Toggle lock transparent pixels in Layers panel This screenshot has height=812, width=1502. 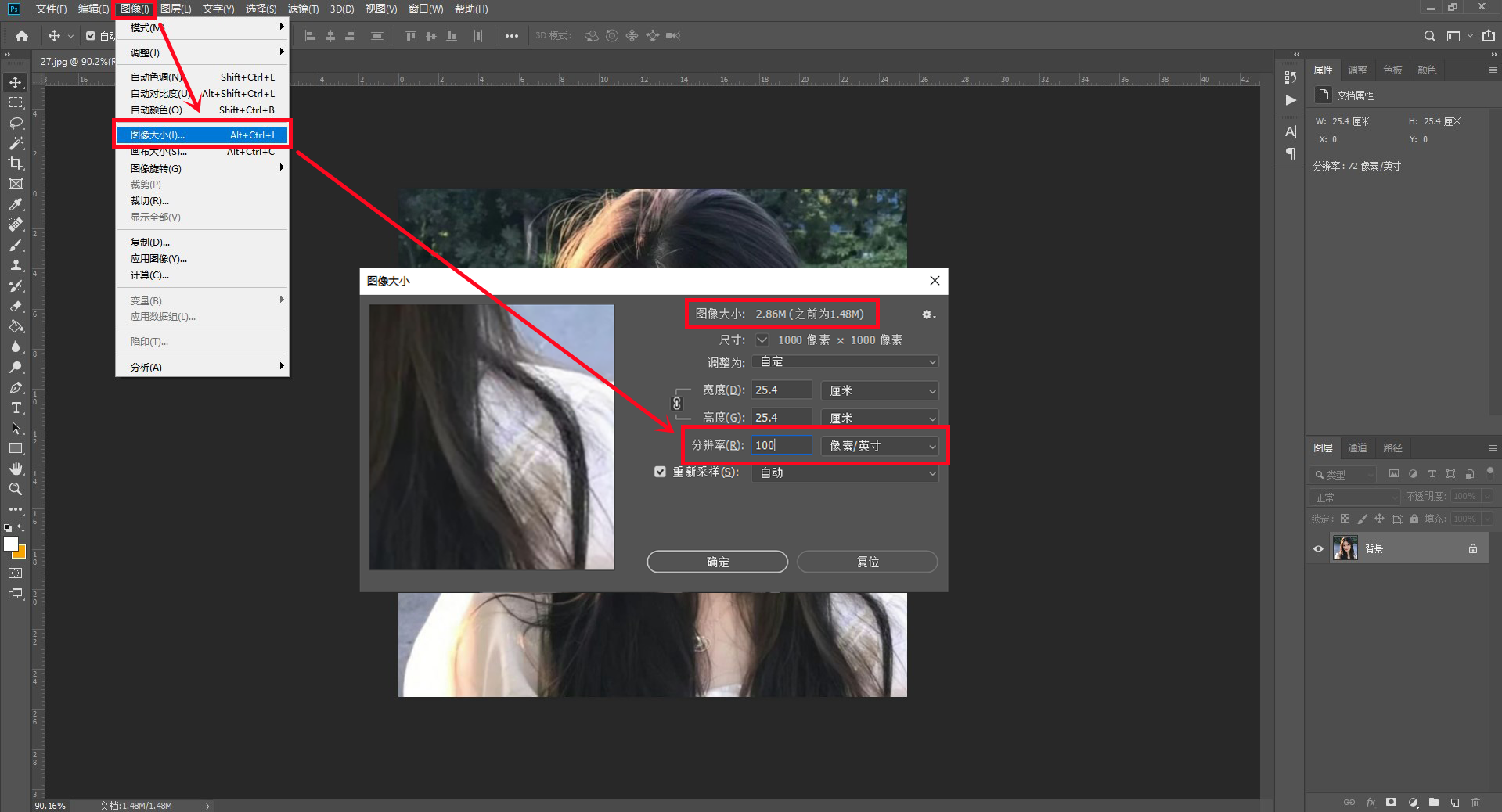1345,519
